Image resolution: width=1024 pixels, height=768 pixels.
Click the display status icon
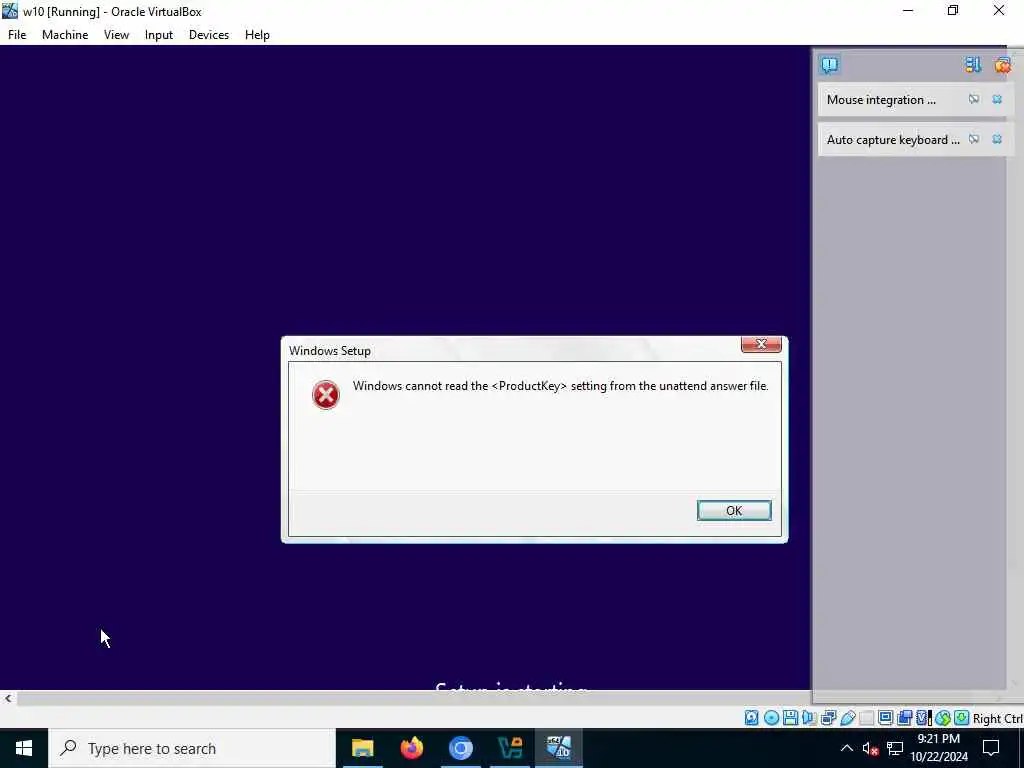click(886, 718)
